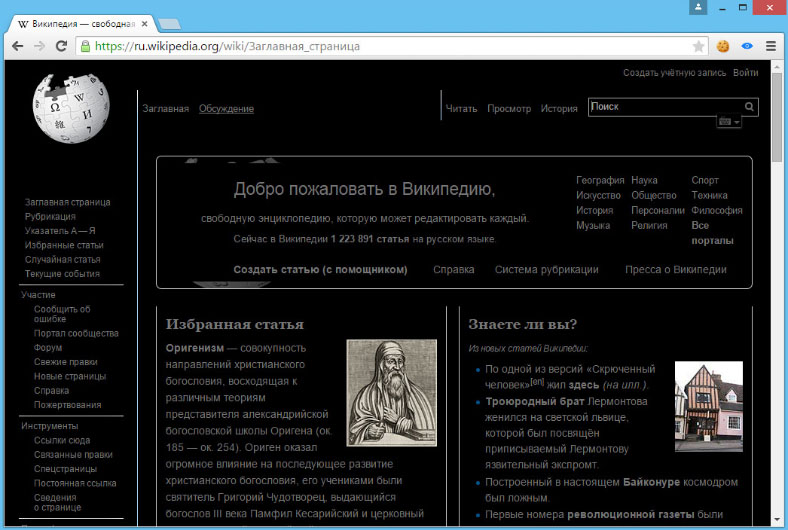Switch to the Википедия tab
The height and width of the screenshot is (530, 788).
[x=83, y=24]
